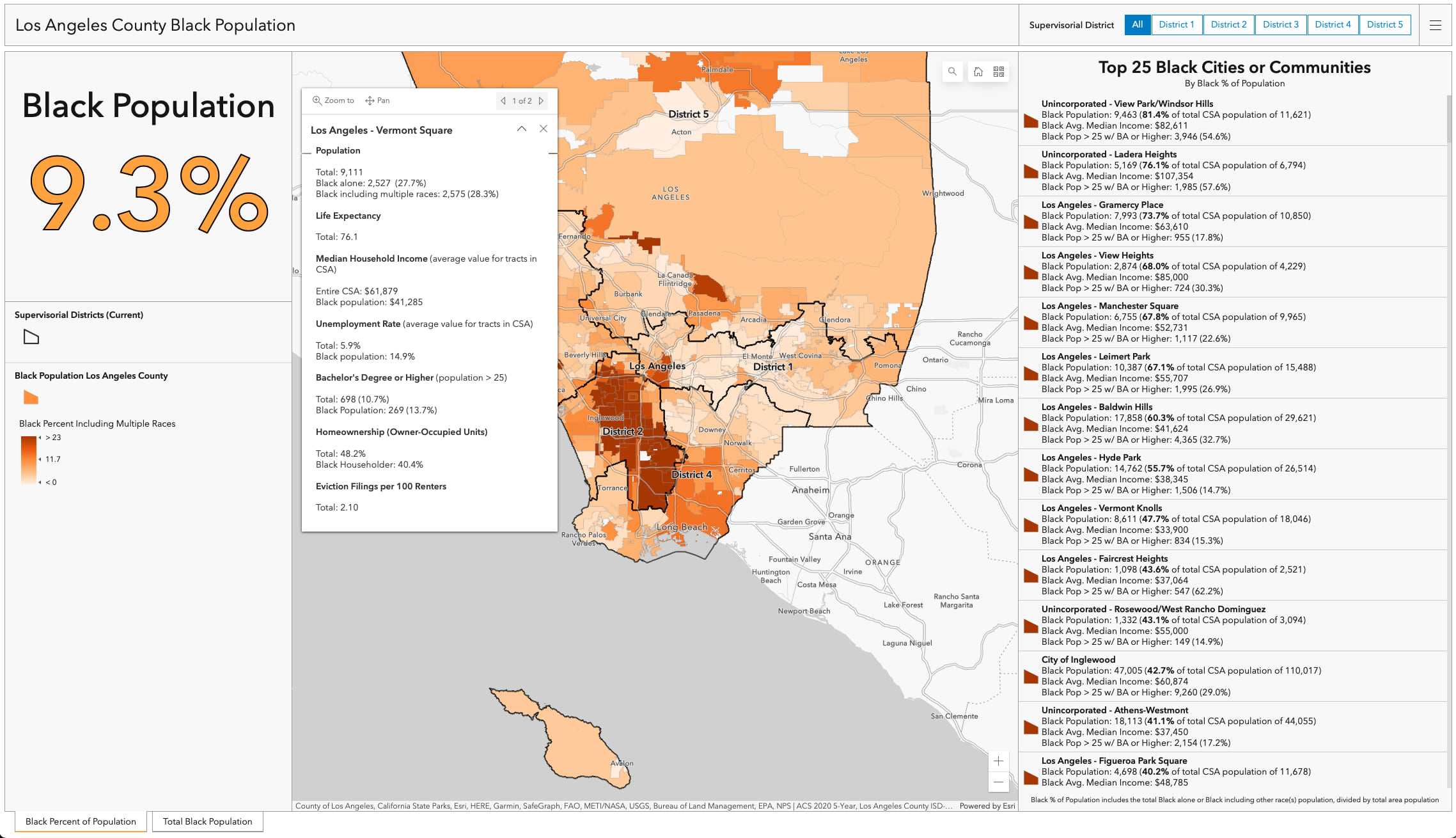This screenshot has height=838, width=1456.
Task: Select the All supervisorial districts filter
Action: coord(1138,24)
